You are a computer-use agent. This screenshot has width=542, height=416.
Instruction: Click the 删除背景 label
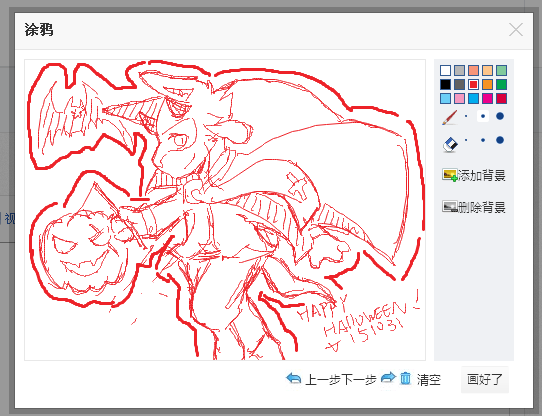[x=482, y=207]
